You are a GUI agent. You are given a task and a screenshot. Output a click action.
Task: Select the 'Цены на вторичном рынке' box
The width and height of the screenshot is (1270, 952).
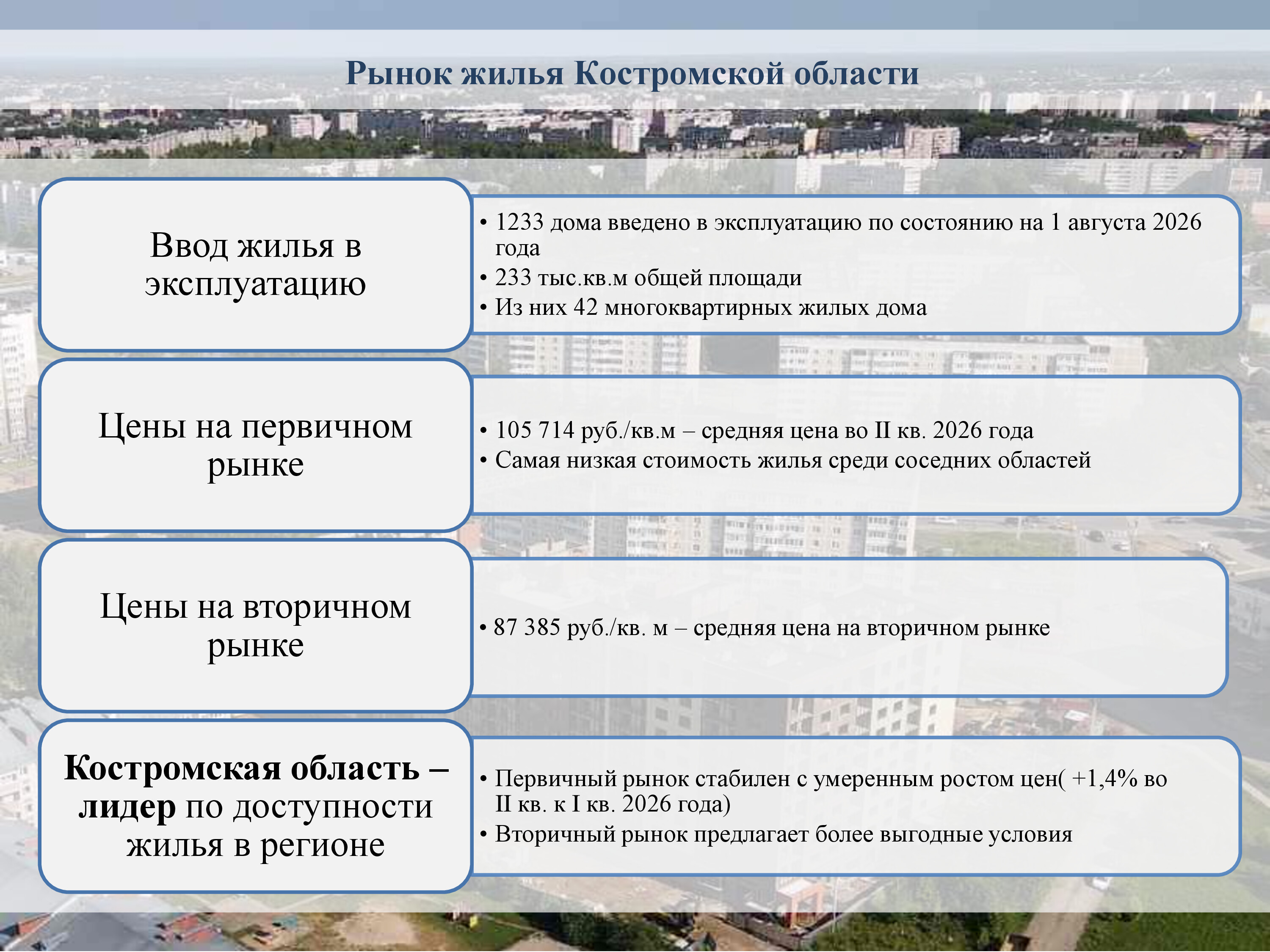click(256, 626)
